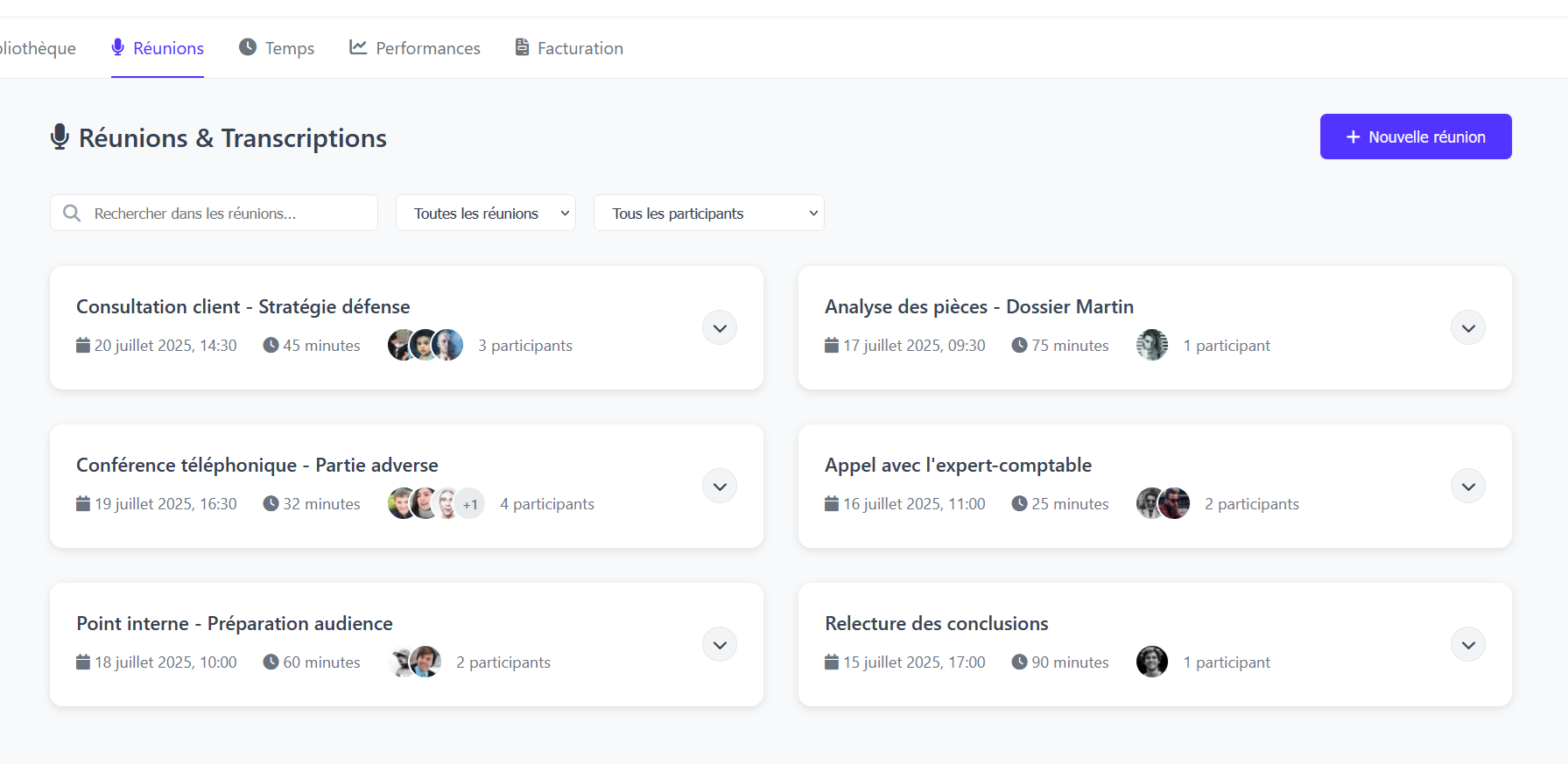Image resolution: width=1568 pixels, height=764 pixels.
Task: Expand Appel avec l'expert-comptable card
Action: (1468, 487)
